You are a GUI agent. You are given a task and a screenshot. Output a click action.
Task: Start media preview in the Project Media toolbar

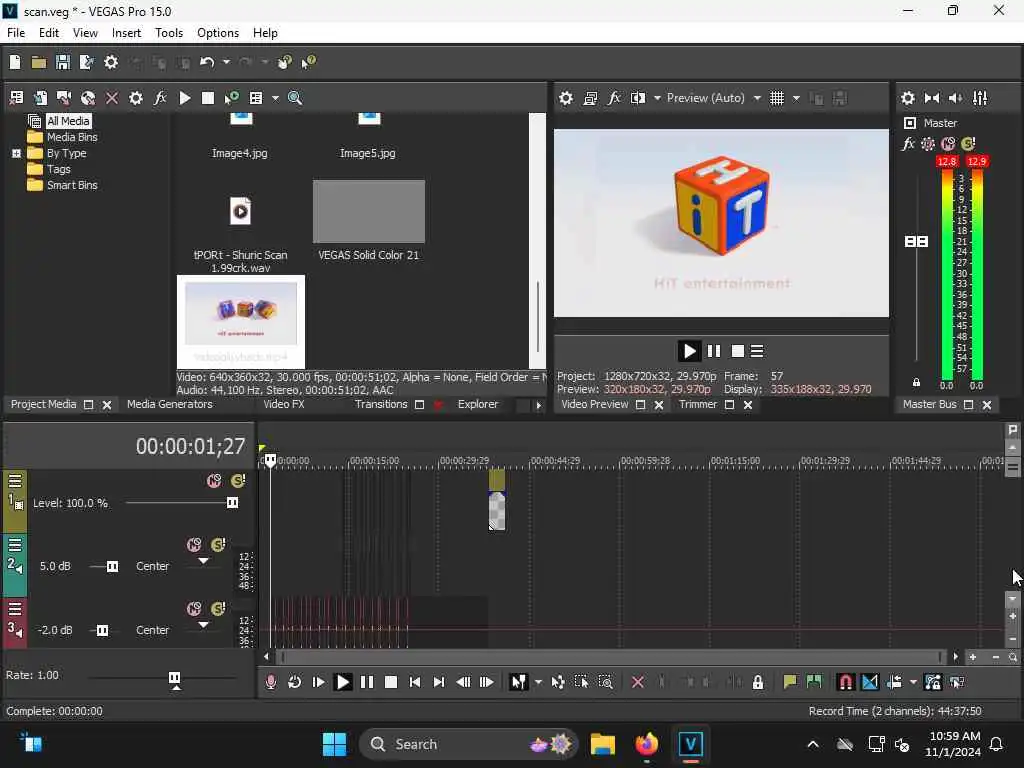pos(185,98)
